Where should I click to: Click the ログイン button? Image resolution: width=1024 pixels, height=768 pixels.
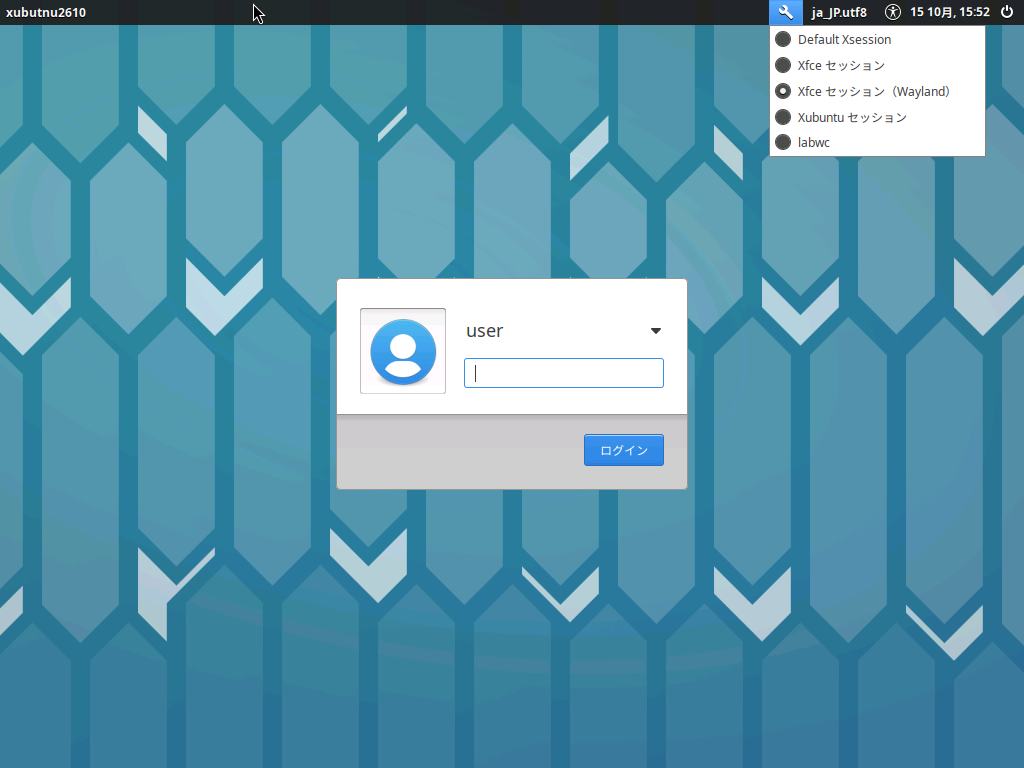[x=624, y=450]
